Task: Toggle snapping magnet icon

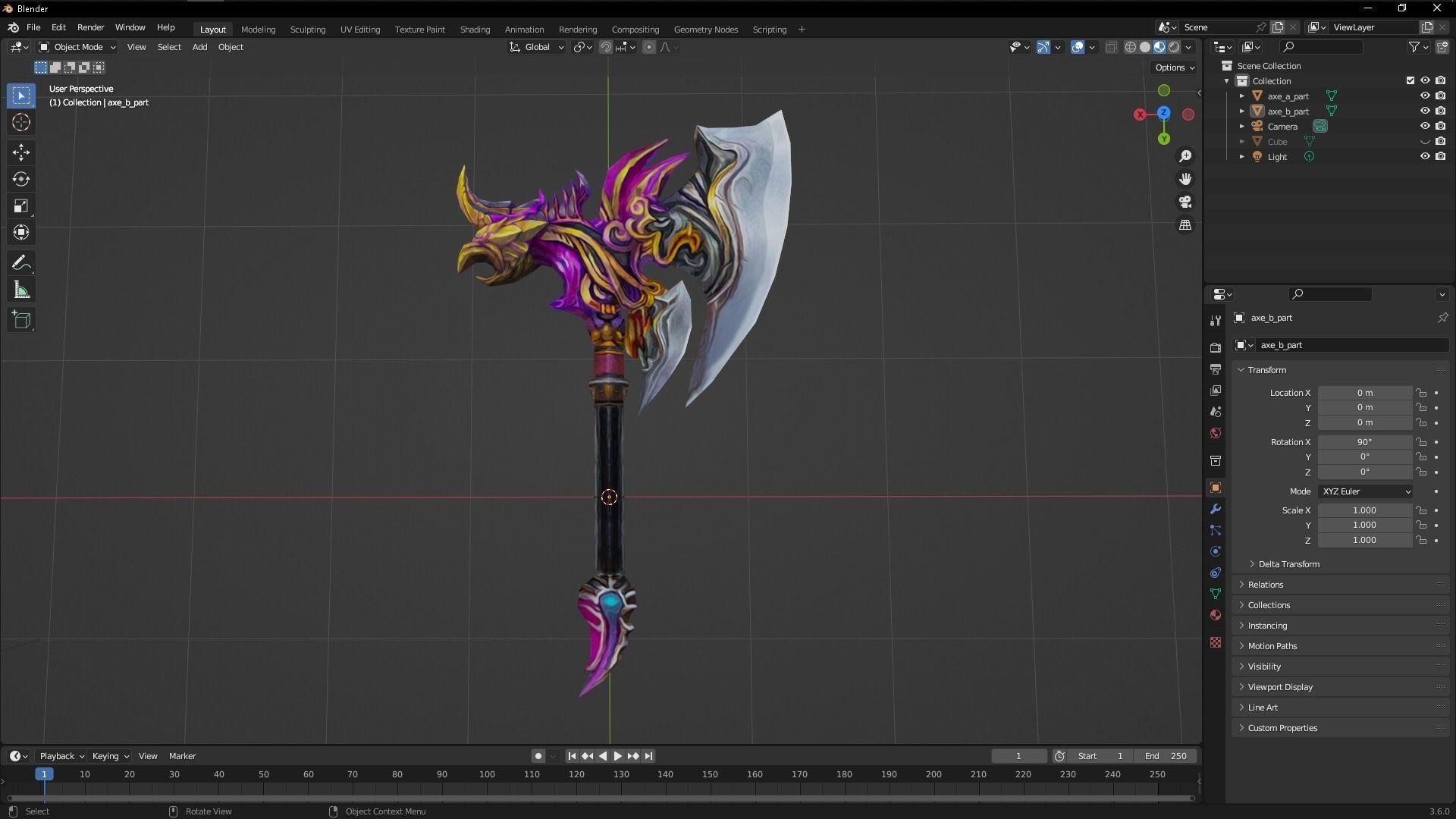Action: [606, 47]
